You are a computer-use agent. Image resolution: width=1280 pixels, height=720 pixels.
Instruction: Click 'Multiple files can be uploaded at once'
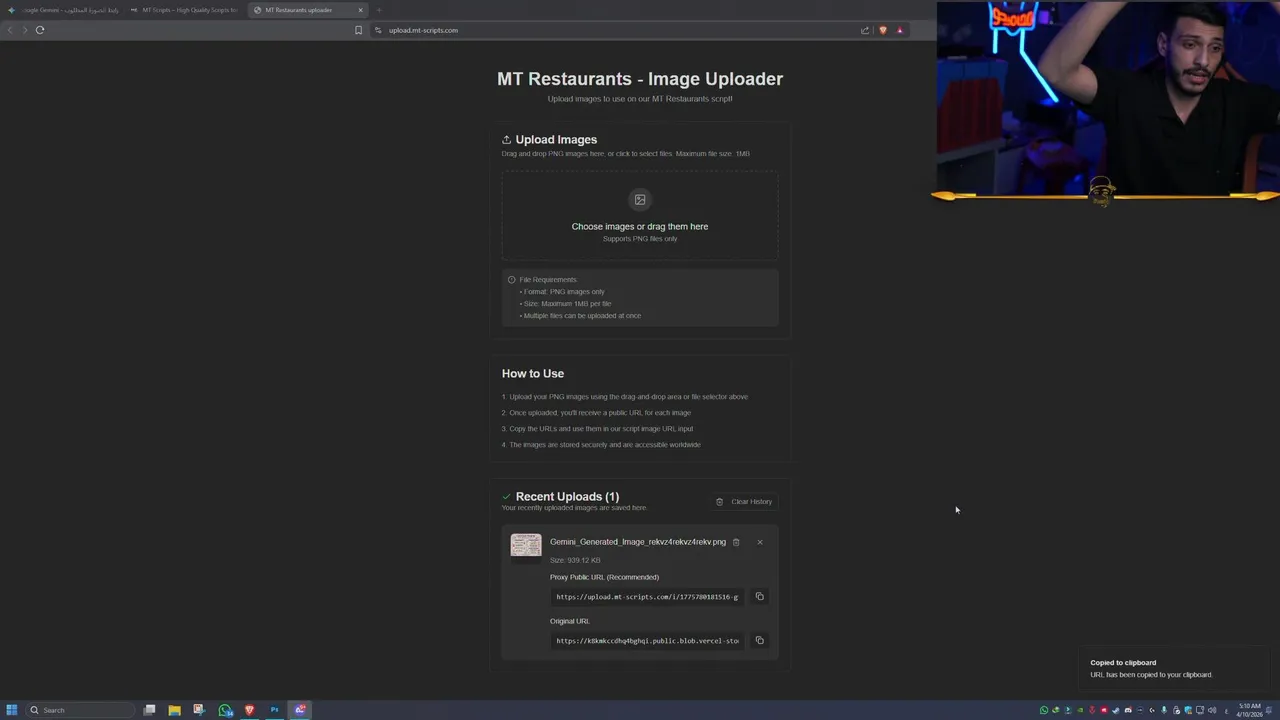[x=580, y=316]
